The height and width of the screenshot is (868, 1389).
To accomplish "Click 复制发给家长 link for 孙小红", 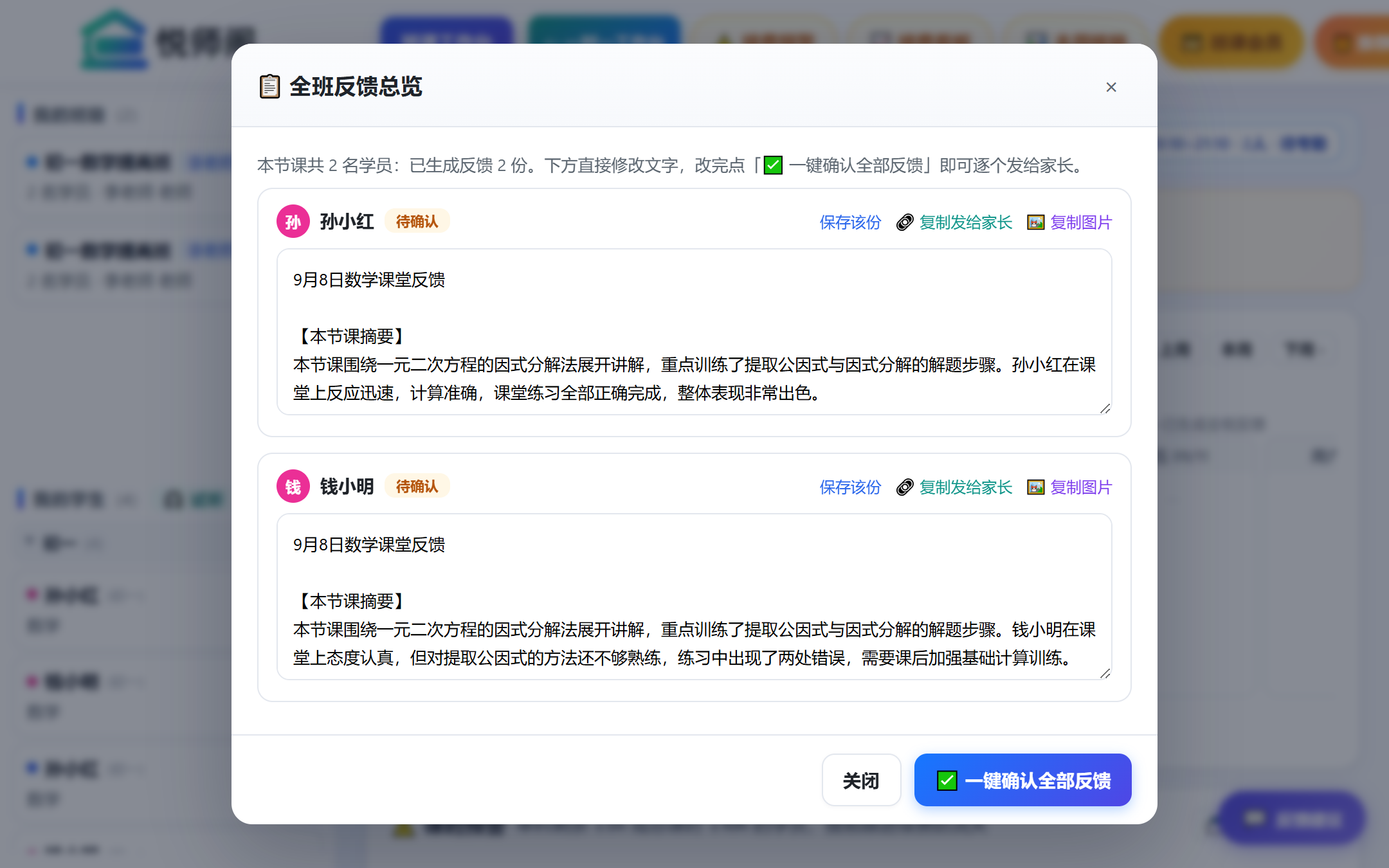I will (966, 222).
